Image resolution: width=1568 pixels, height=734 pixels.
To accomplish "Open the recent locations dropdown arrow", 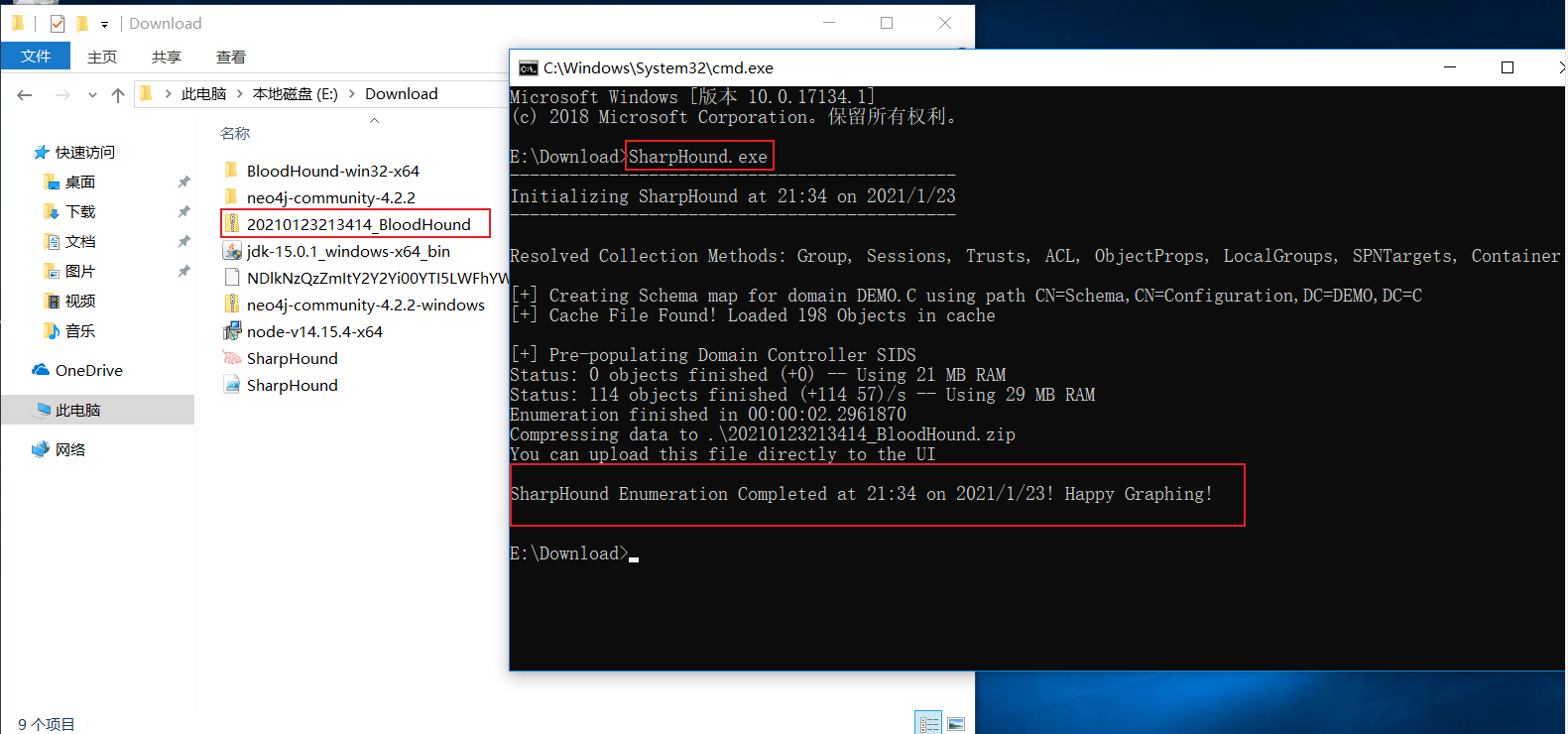I will [92, 95].
